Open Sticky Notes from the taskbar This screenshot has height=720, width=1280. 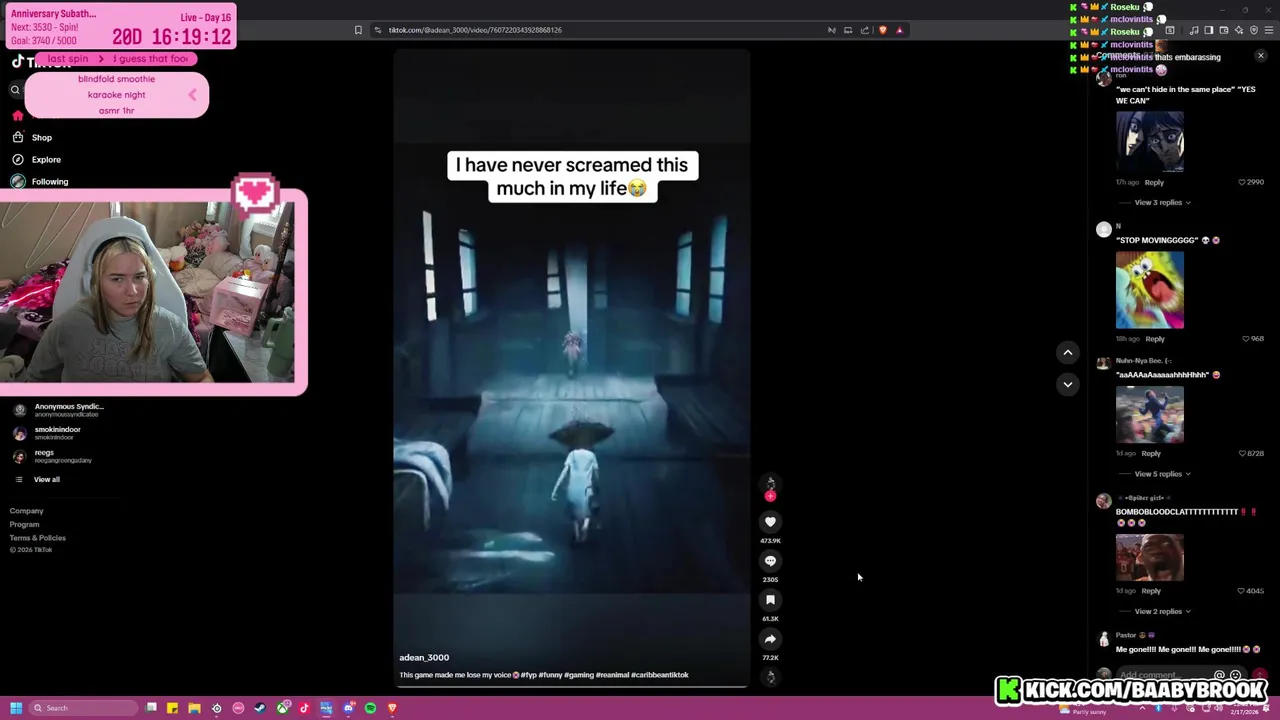click(x=172, y=708)
